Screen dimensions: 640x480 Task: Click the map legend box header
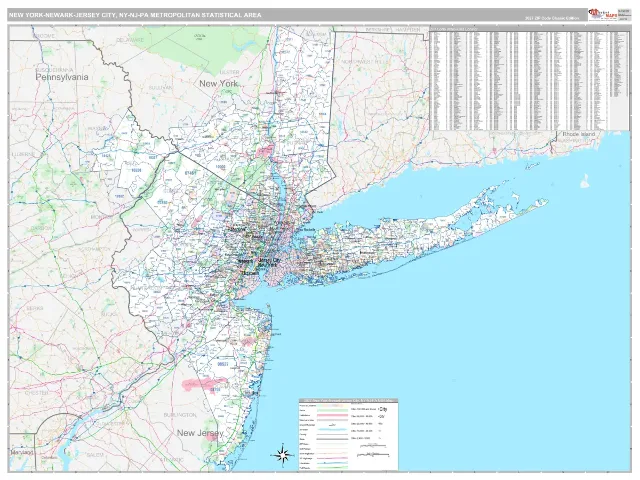click(348, 400)
